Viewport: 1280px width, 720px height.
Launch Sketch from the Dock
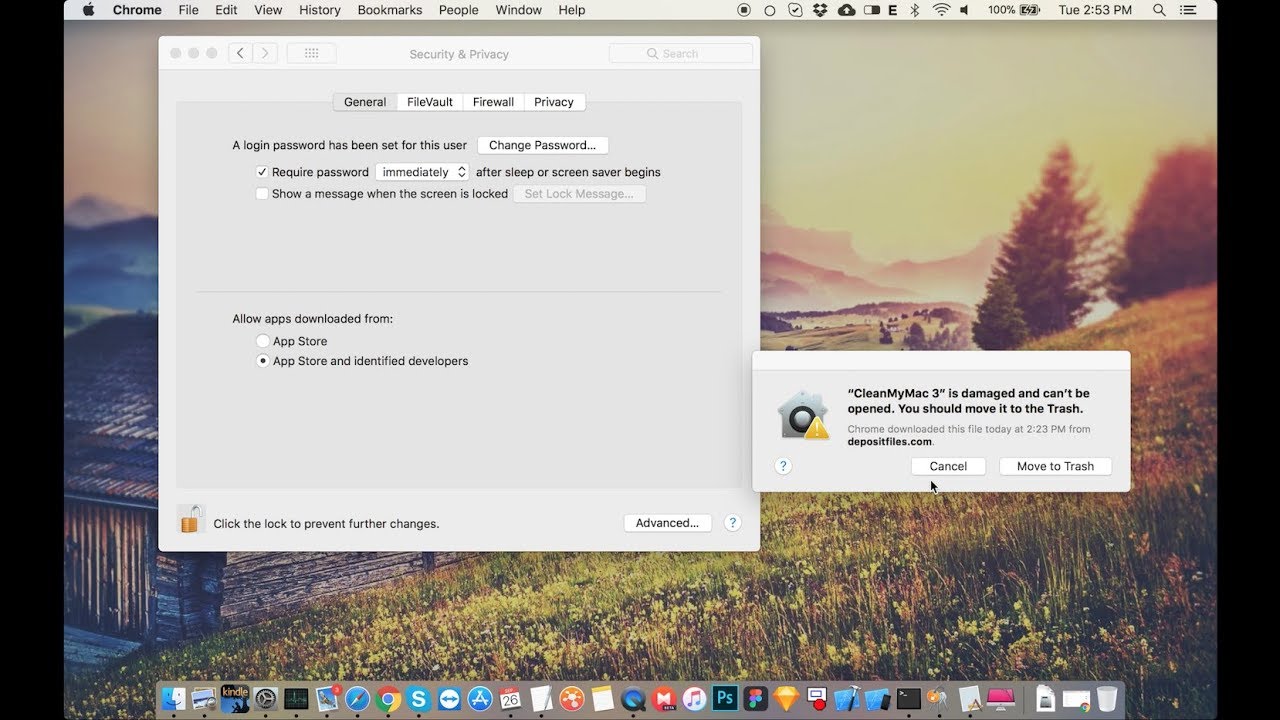pyautogui.click(x=786, y=699)
